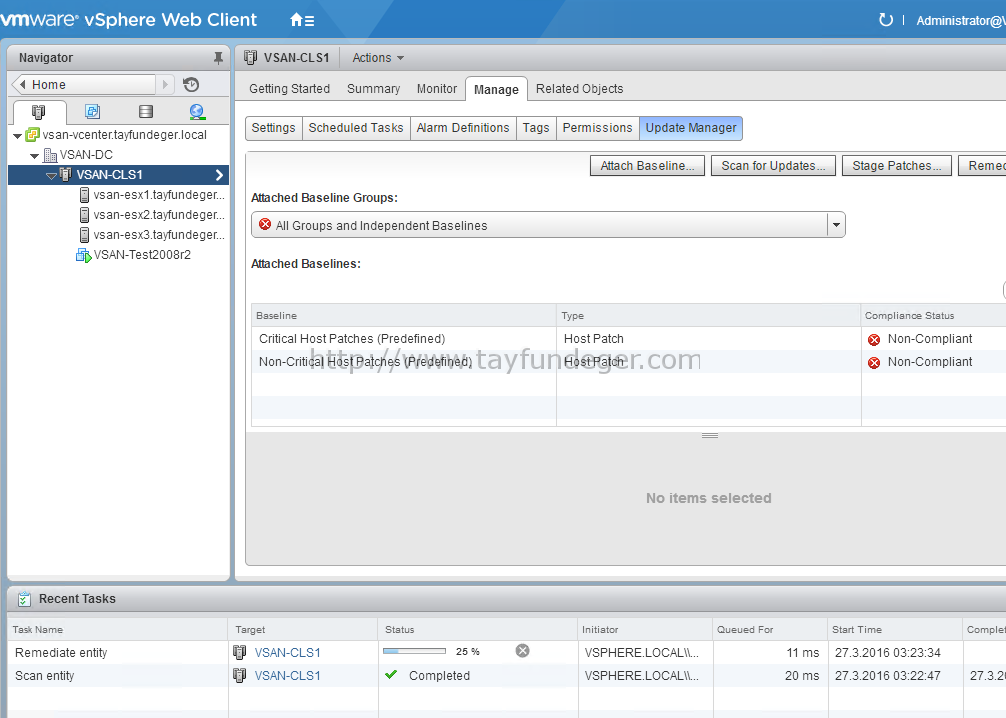Viewport: 1006px width, 718px height.
Task: Open the Actions dropdown menu
Action: point(378,58)
